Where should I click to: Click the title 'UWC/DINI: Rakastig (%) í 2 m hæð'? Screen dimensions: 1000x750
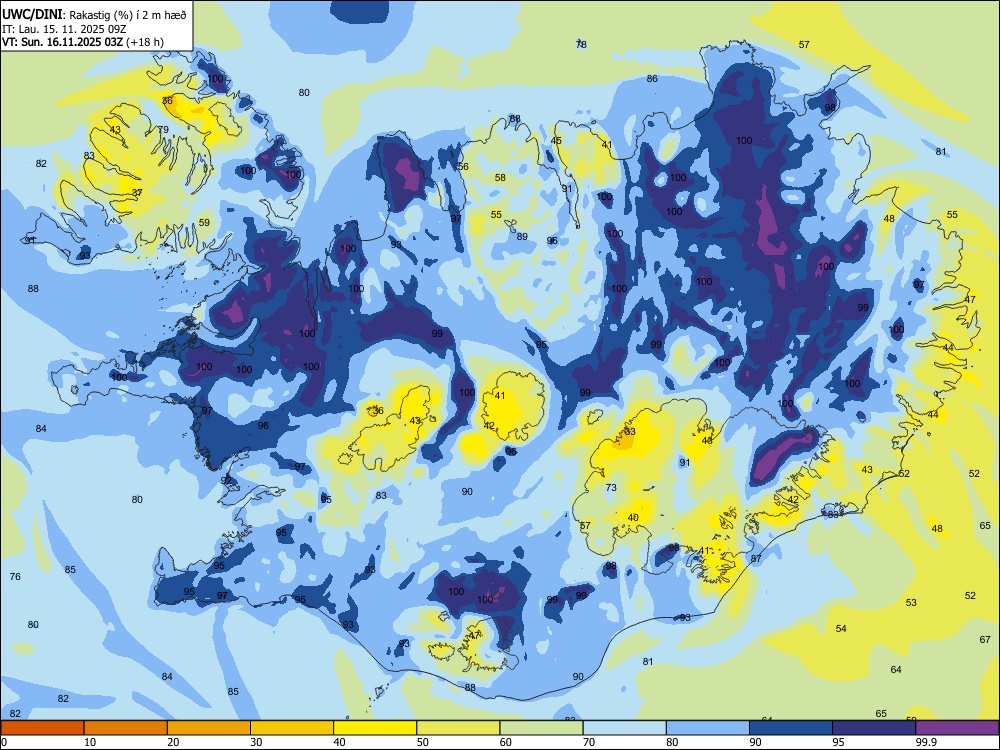click(x=94, y=15)
